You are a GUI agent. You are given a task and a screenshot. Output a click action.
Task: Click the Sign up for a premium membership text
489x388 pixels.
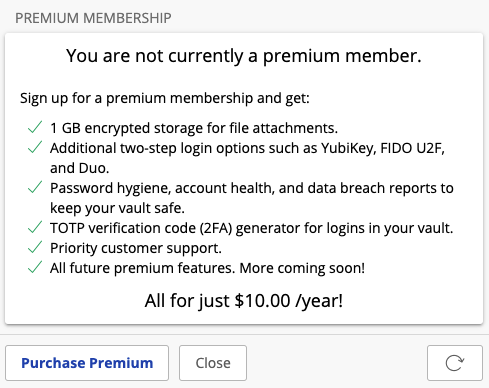(x=165, y=98)
